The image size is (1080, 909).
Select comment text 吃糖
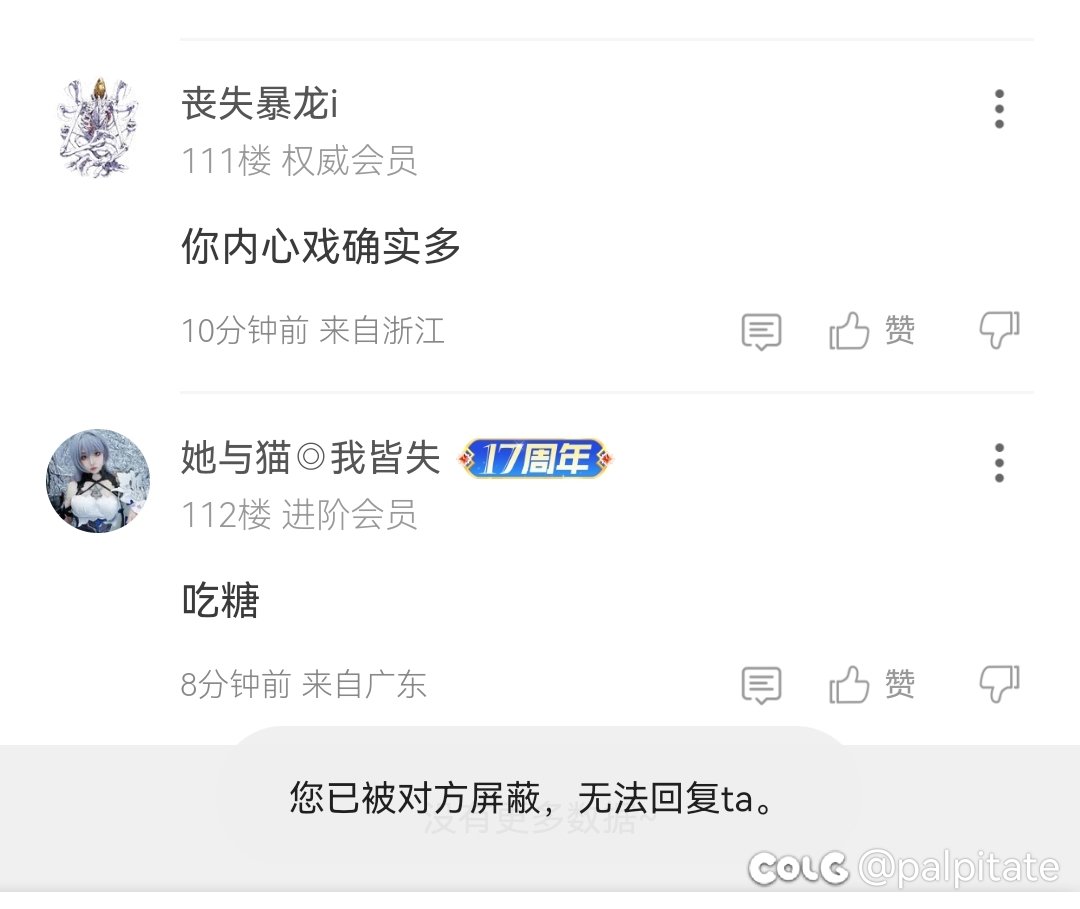(220, 600)
